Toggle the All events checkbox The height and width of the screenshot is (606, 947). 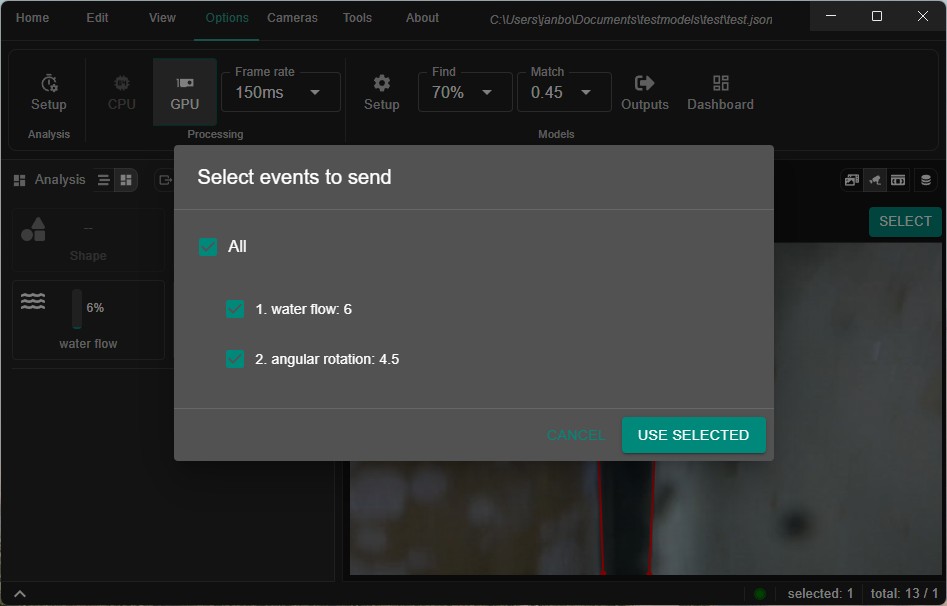[208, 247]
